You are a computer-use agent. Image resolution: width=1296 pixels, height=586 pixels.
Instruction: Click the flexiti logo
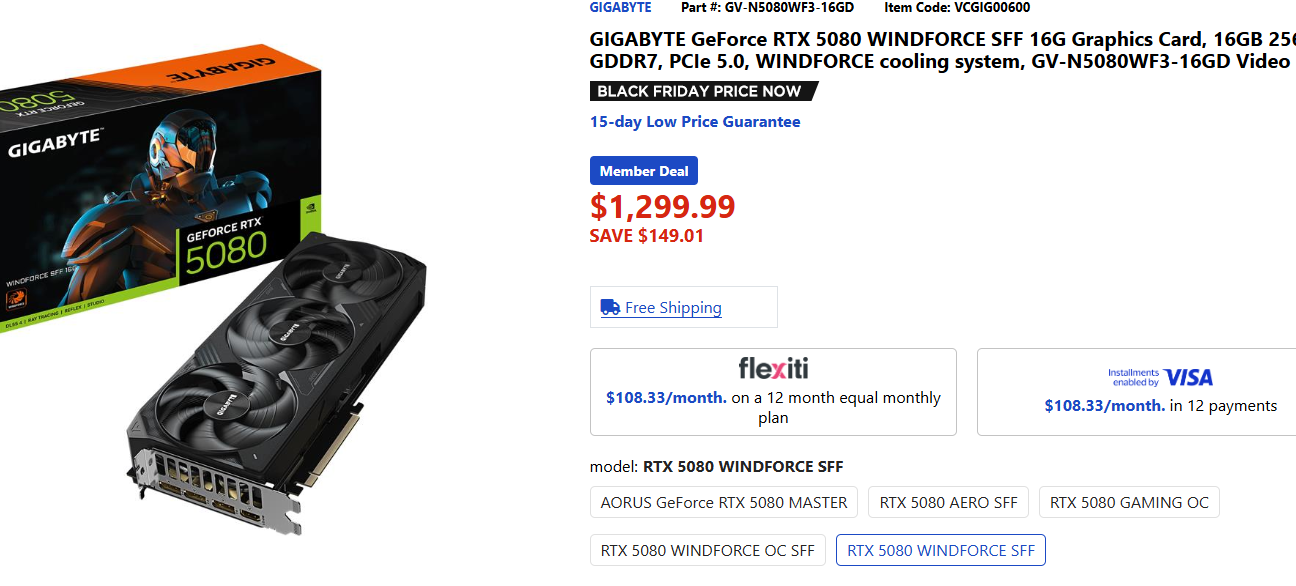pos(773,368)
